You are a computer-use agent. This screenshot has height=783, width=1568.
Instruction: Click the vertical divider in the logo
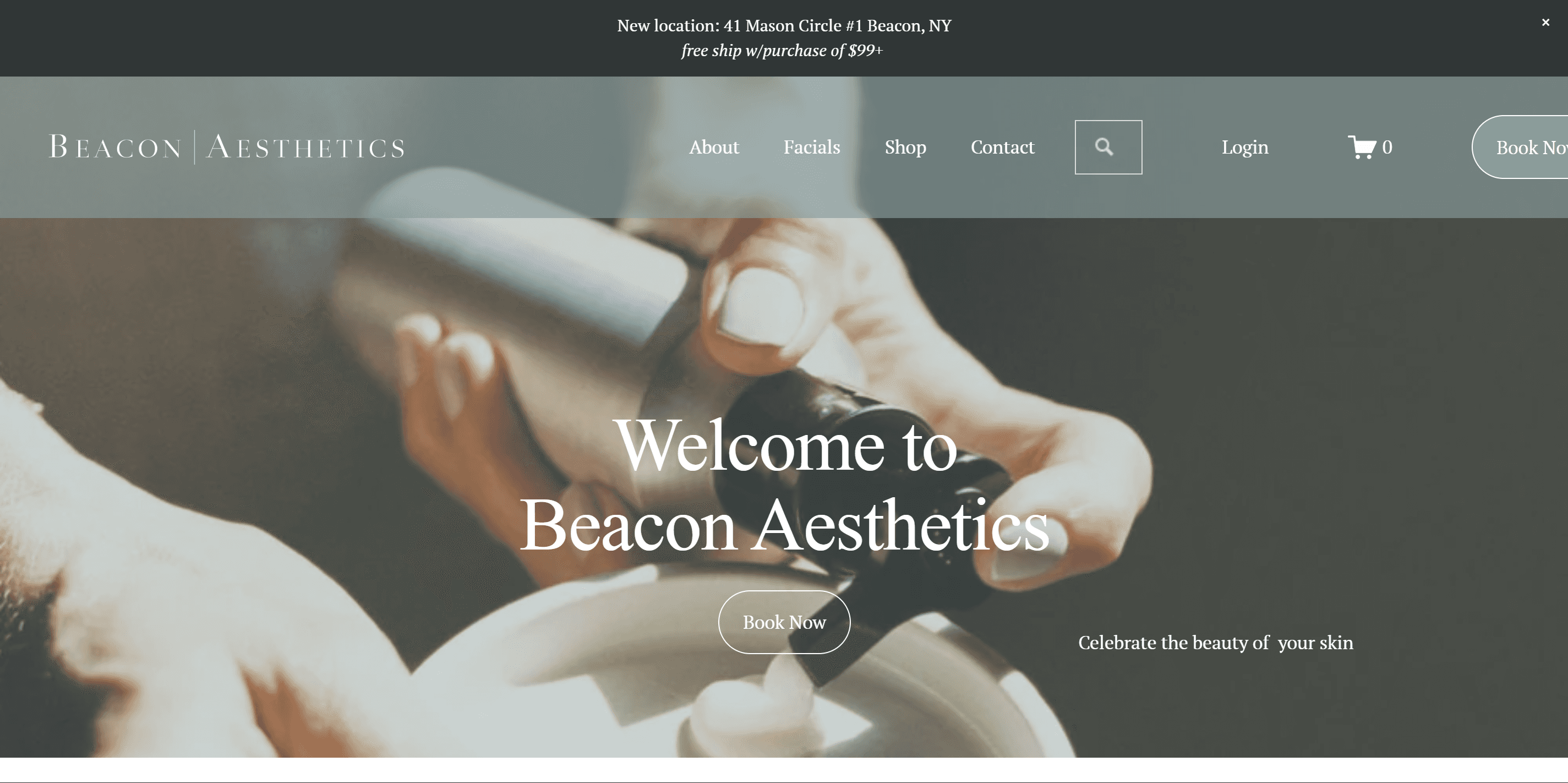[194, 146]
